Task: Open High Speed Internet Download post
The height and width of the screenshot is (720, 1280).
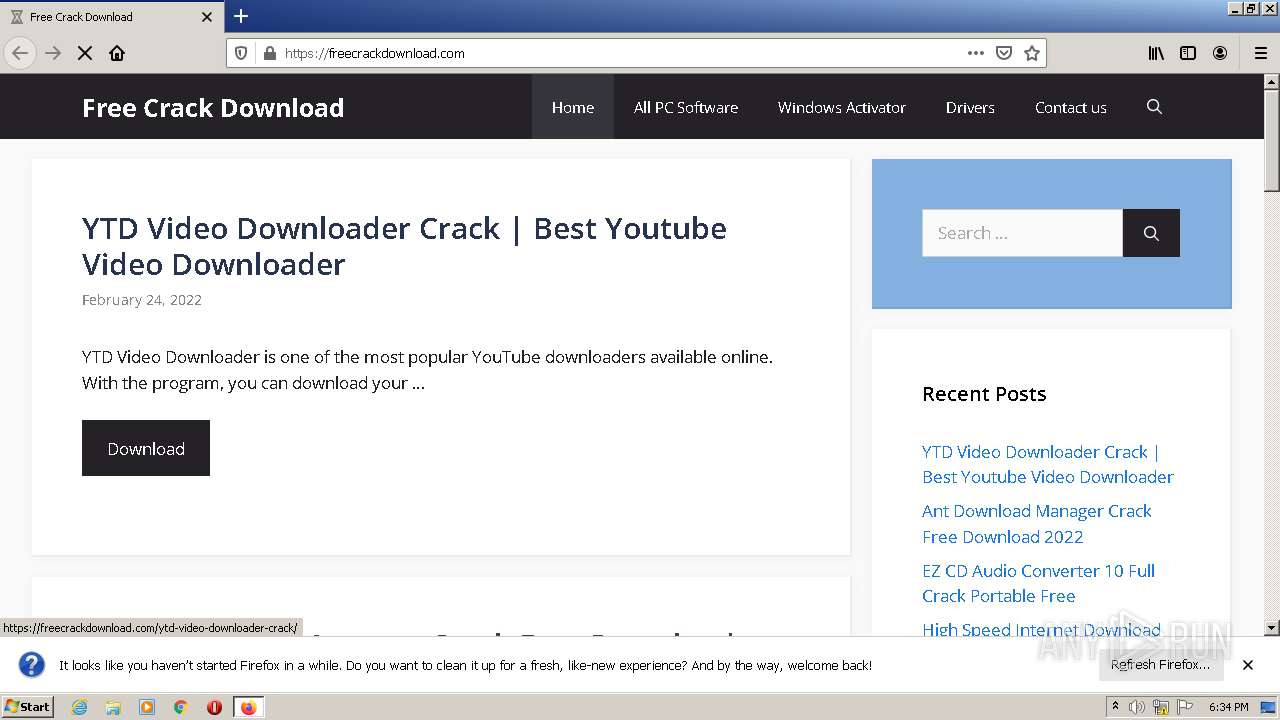Action: point(1041,629)
